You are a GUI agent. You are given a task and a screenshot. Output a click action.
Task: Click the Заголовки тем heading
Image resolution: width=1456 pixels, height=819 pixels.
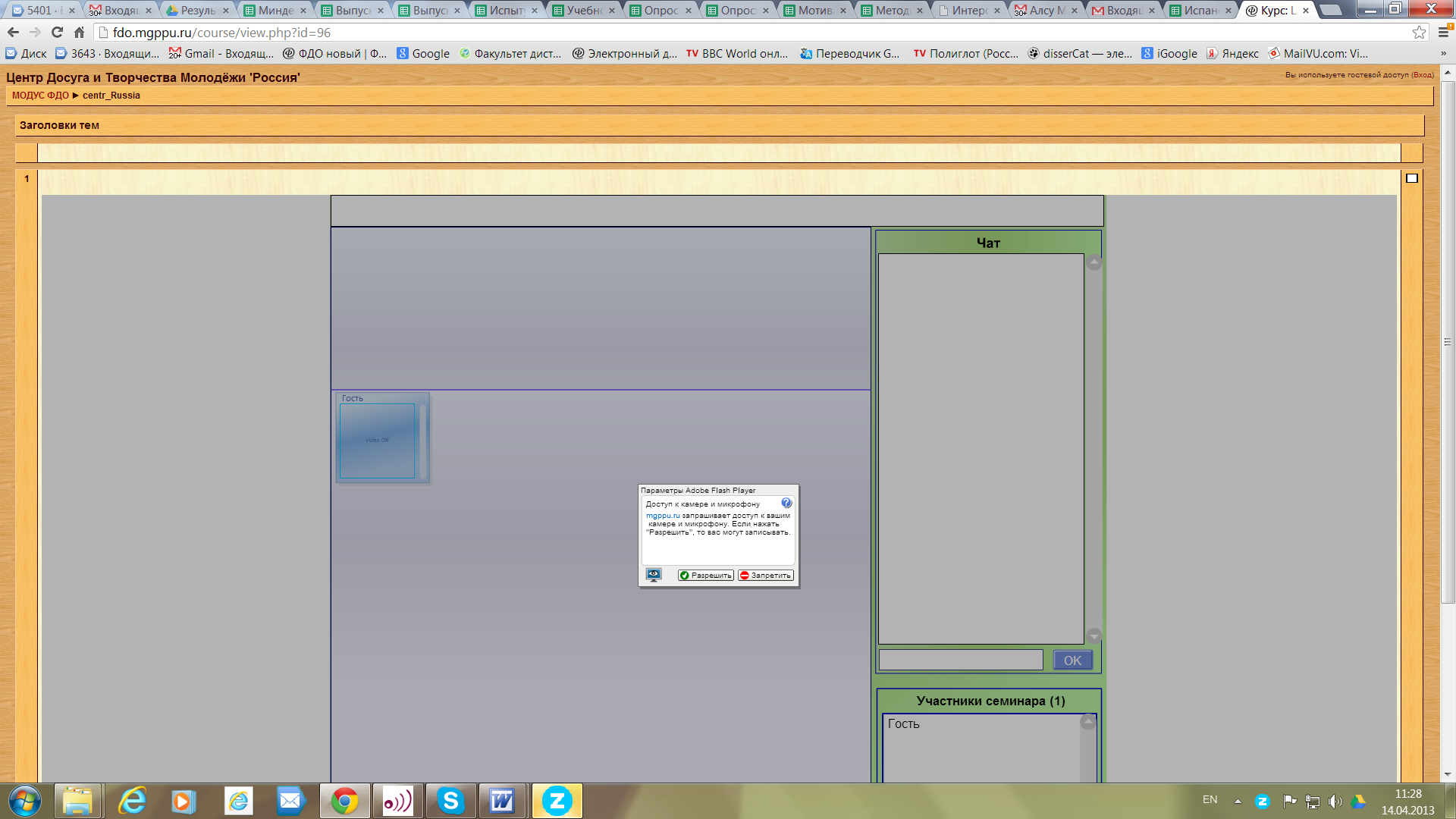coord(59,125)
